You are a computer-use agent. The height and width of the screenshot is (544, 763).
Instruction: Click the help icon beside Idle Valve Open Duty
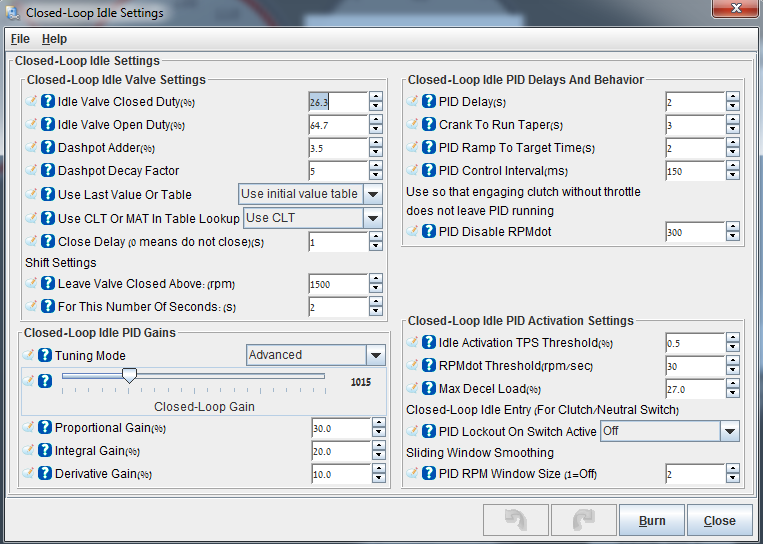[48, 124]
